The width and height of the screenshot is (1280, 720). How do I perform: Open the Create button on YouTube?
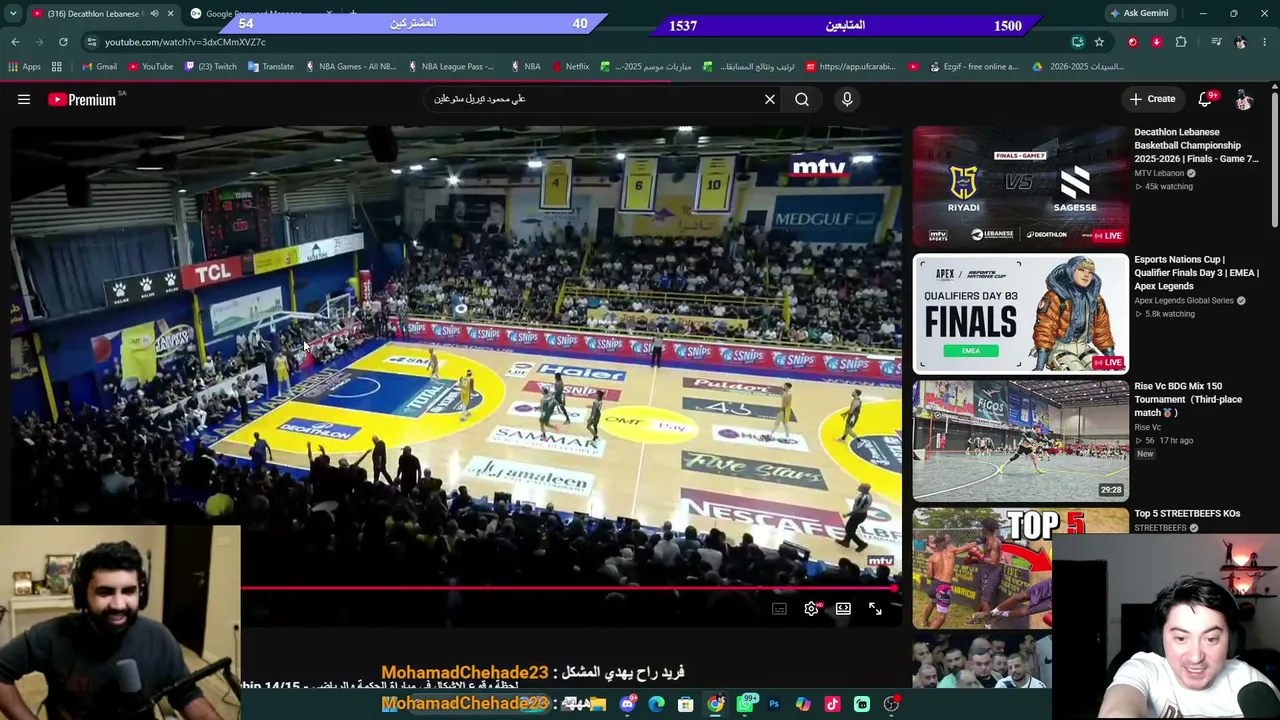coord(1152,99)
